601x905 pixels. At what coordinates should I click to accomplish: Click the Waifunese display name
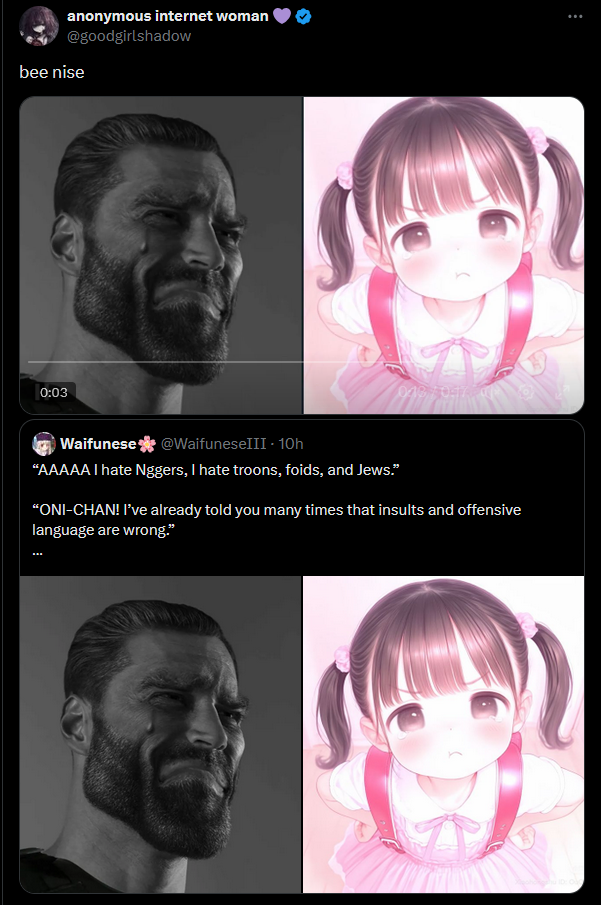[98, 443]
